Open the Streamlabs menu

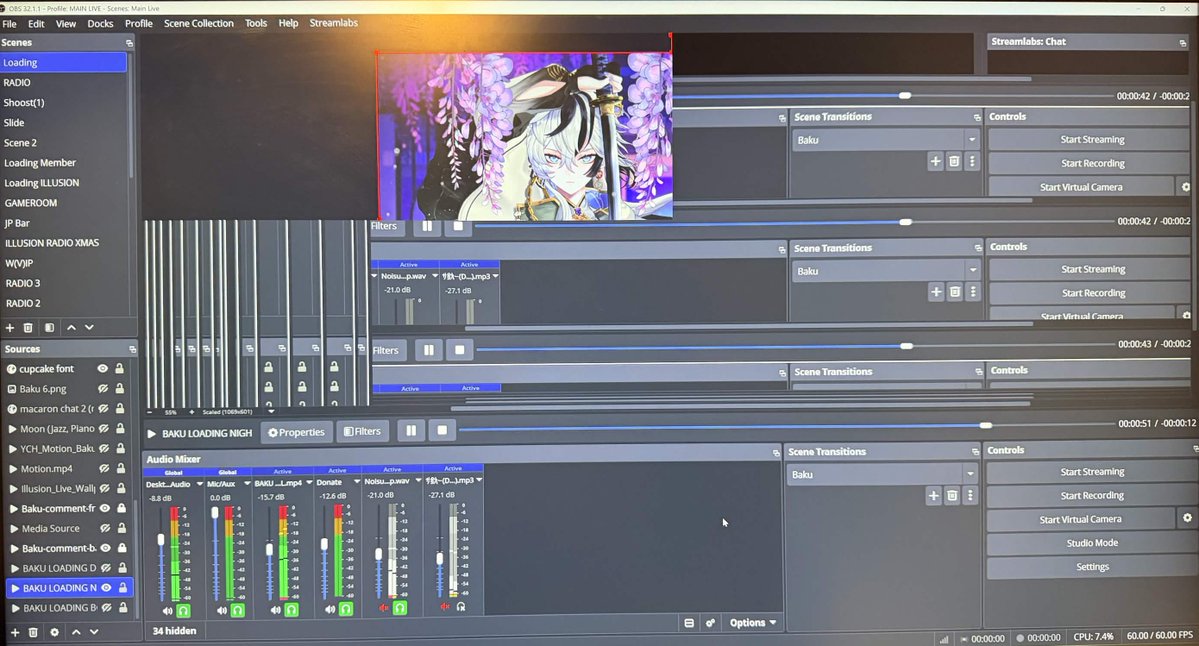click(x=333, y=22)
